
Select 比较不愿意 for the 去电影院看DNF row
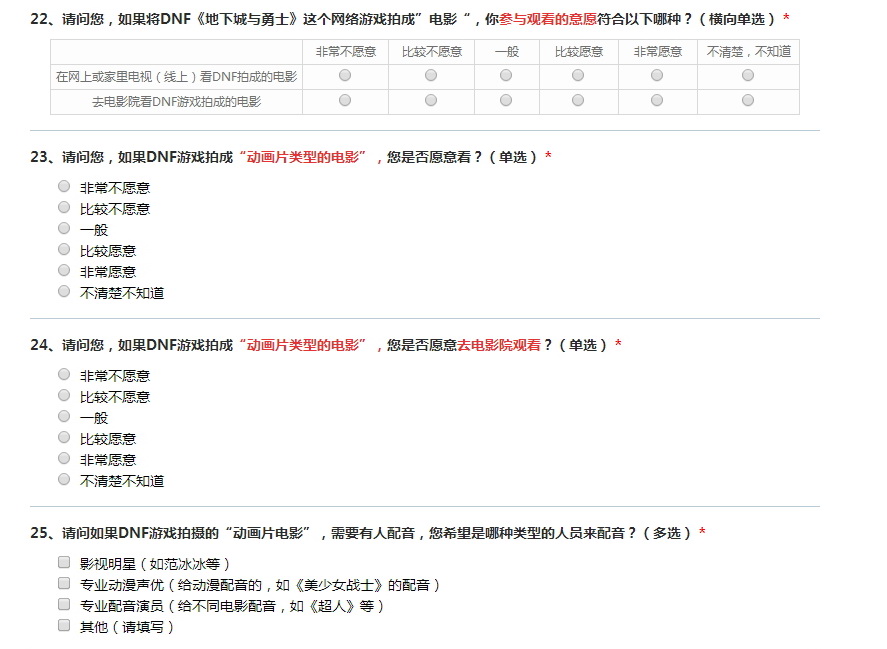[431, 100]
